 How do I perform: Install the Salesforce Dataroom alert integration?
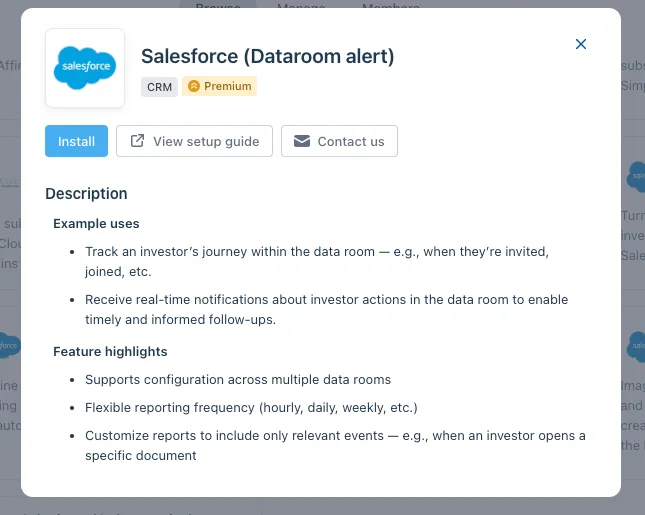tap(77, 141)
